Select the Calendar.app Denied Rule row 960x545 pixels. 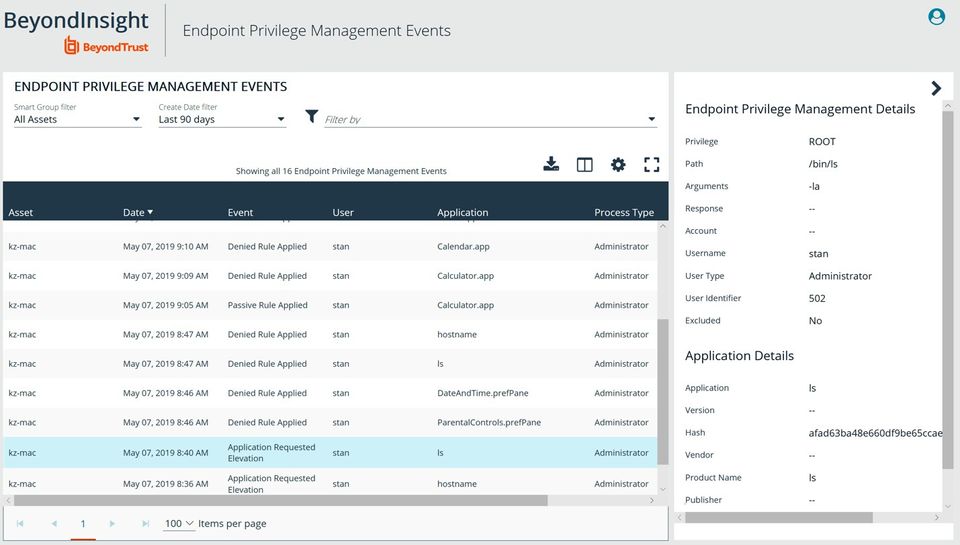(330, 246)
